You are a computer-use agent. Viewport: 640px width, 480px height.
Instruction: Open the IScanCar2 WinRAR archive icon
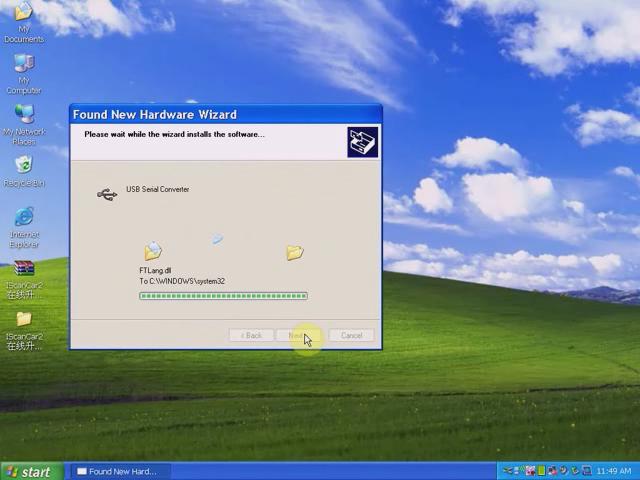click(24, 279)
